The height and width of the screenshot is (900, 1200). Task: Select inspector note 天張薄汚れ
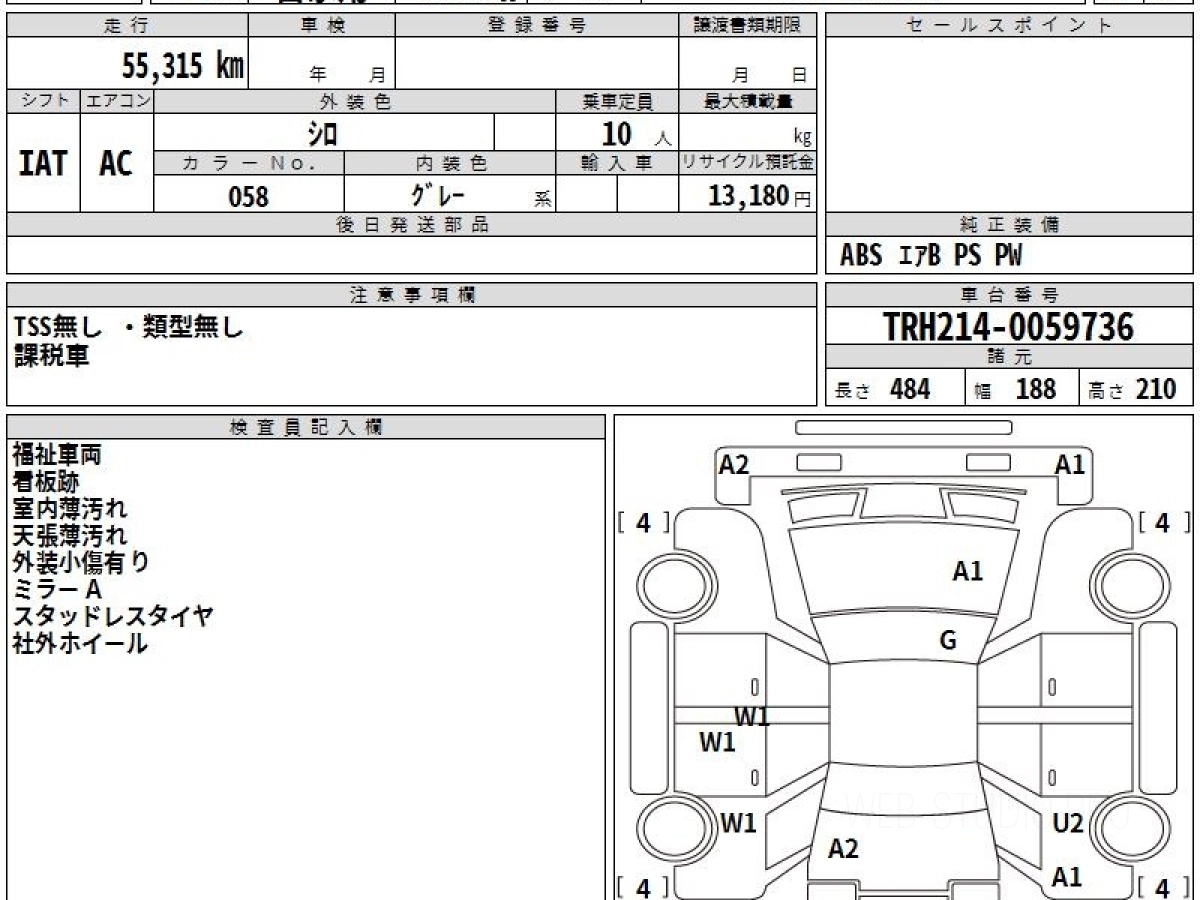(x=70, y=536)
